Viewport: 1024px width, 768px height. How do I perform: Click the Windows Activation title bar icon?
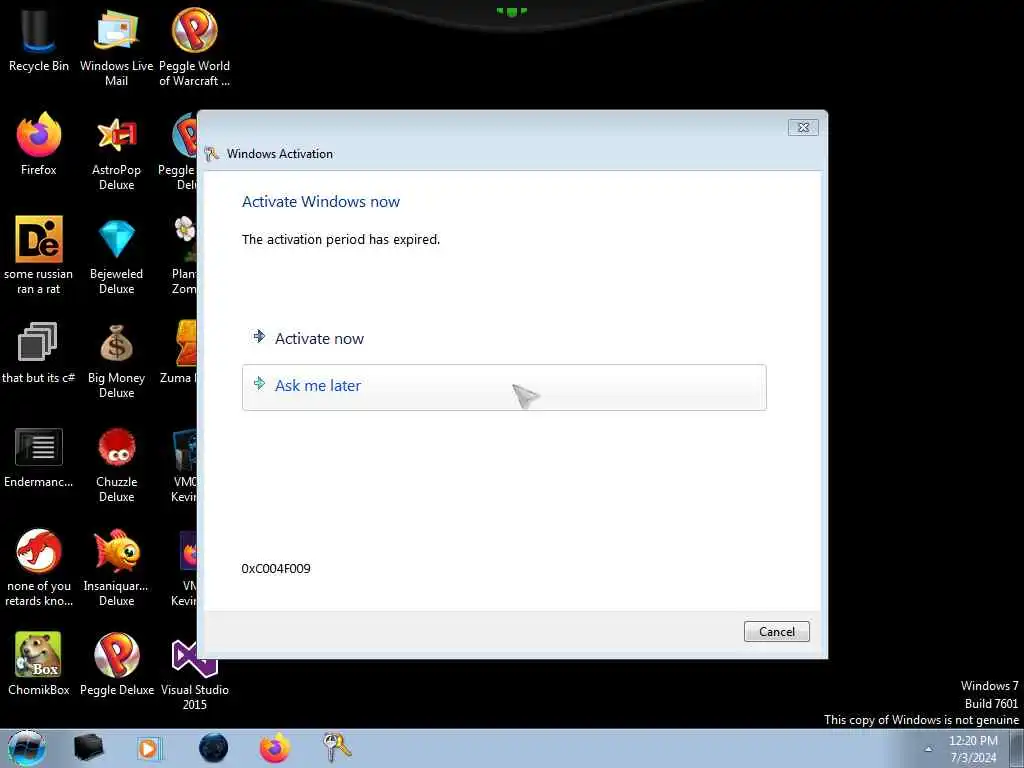click(x=211, y=154)
